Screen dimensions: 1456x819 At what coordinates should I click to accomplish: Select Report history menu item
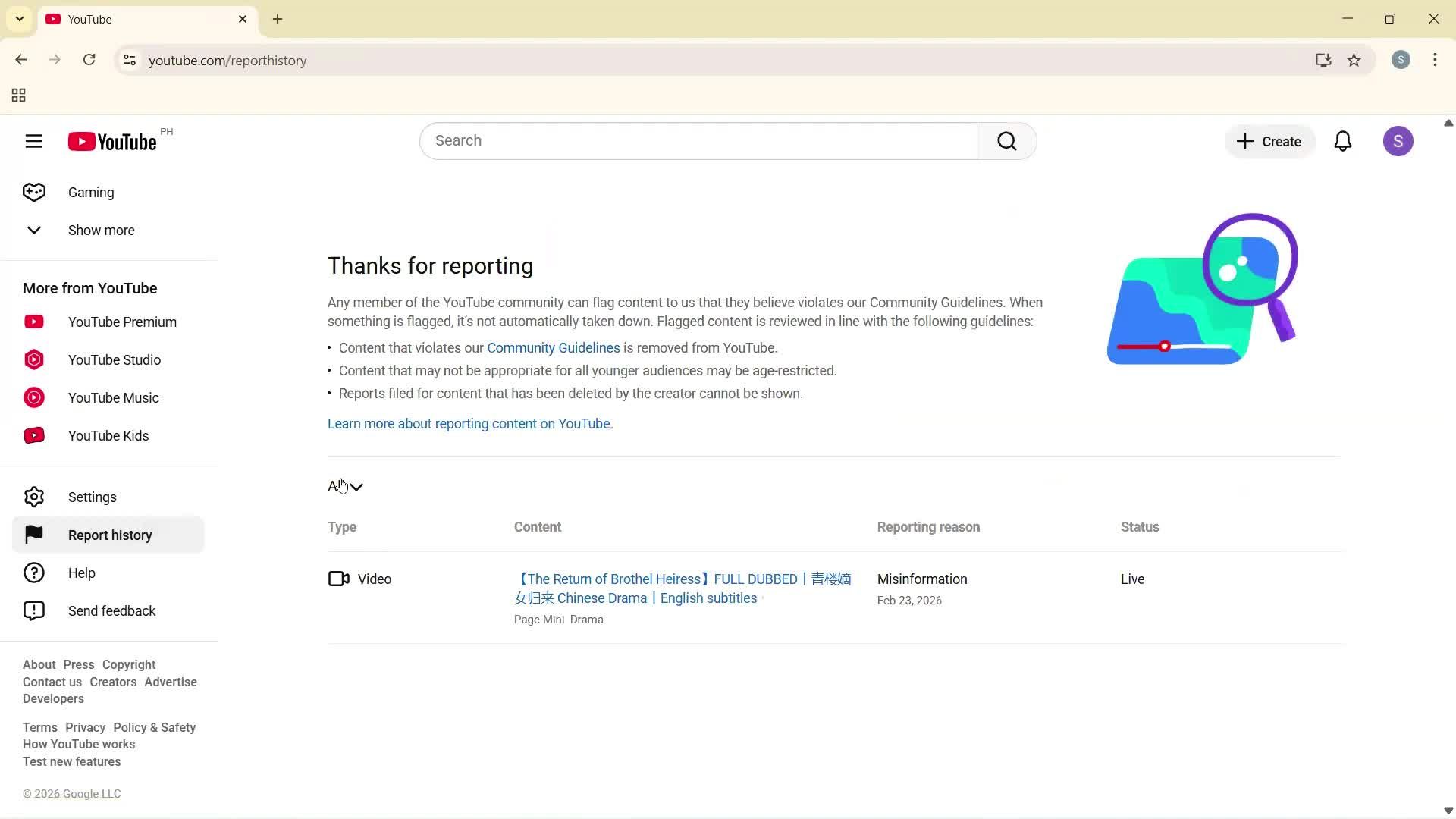(110, 535)
